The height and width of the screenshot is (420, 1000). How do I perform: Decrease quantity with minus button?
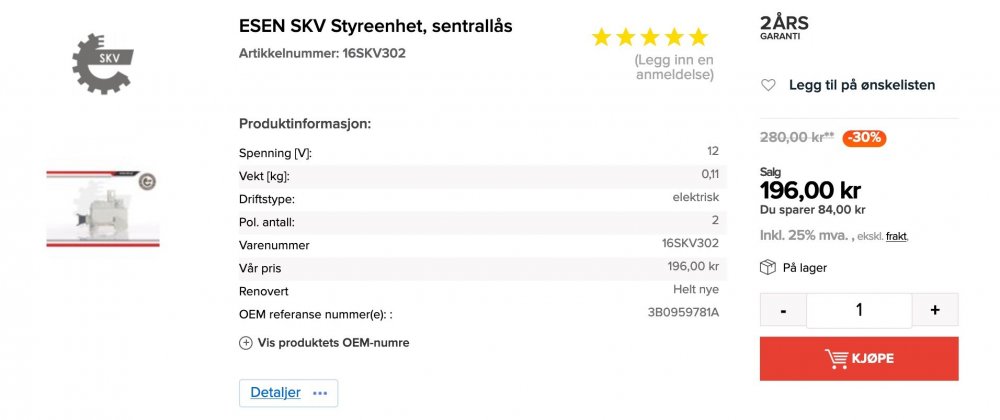pyautogui.click(x=783, y=310)
